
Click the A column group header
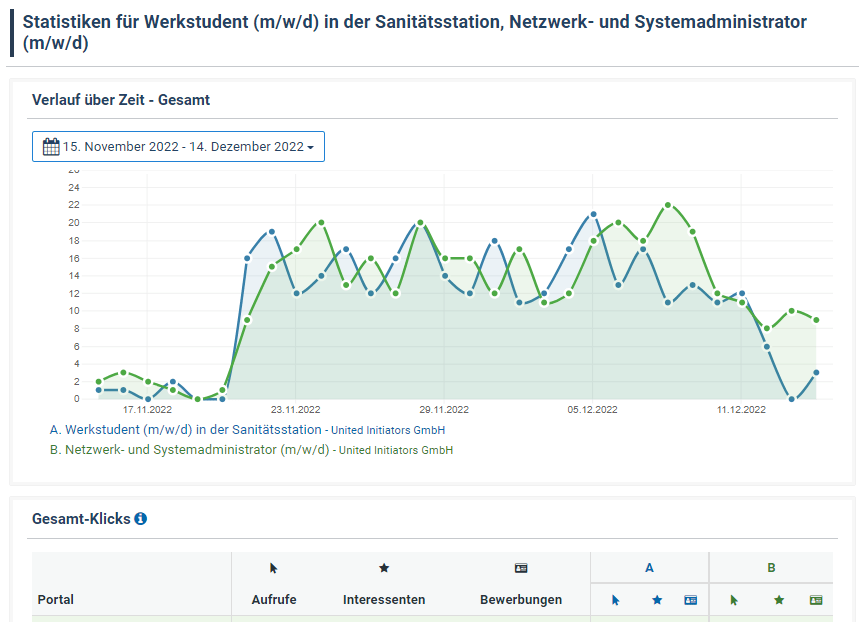(648, 567)
